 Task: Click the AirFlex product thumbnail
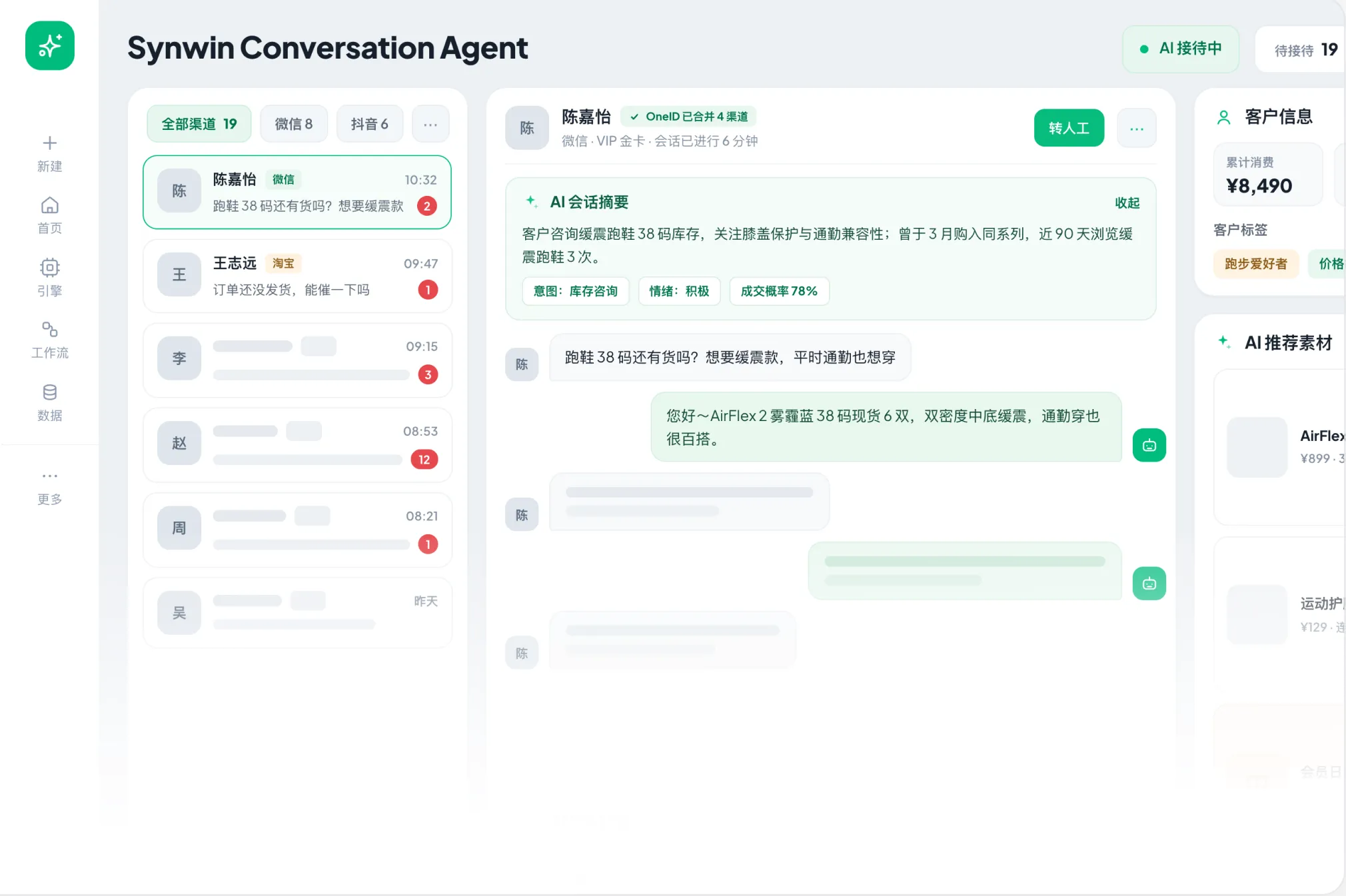coord(1257,447)
